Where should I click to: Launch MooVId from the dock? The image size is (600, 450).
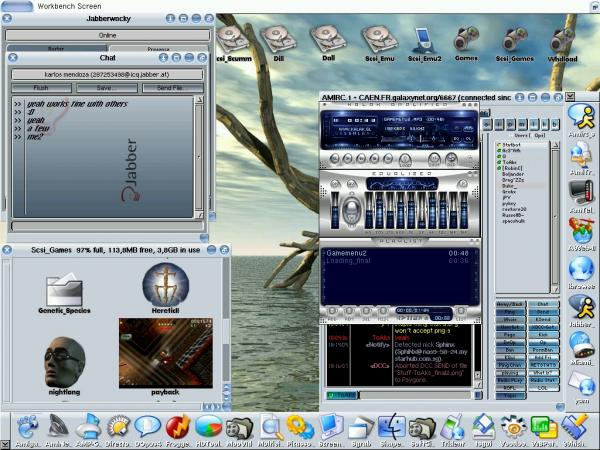[x=239, y=430]
